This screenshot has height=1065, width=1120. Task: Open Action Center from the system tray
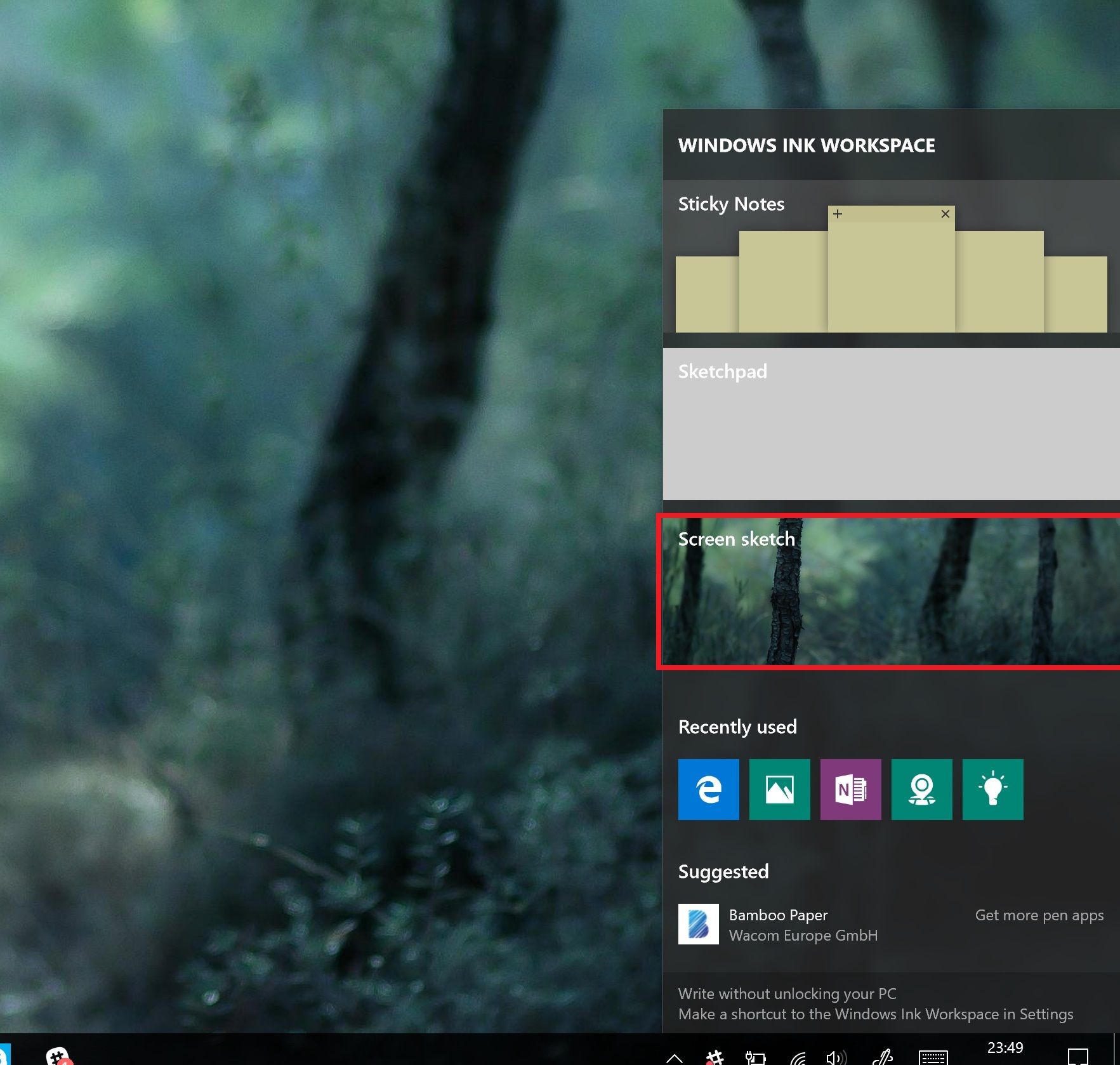[1079, 1055]
